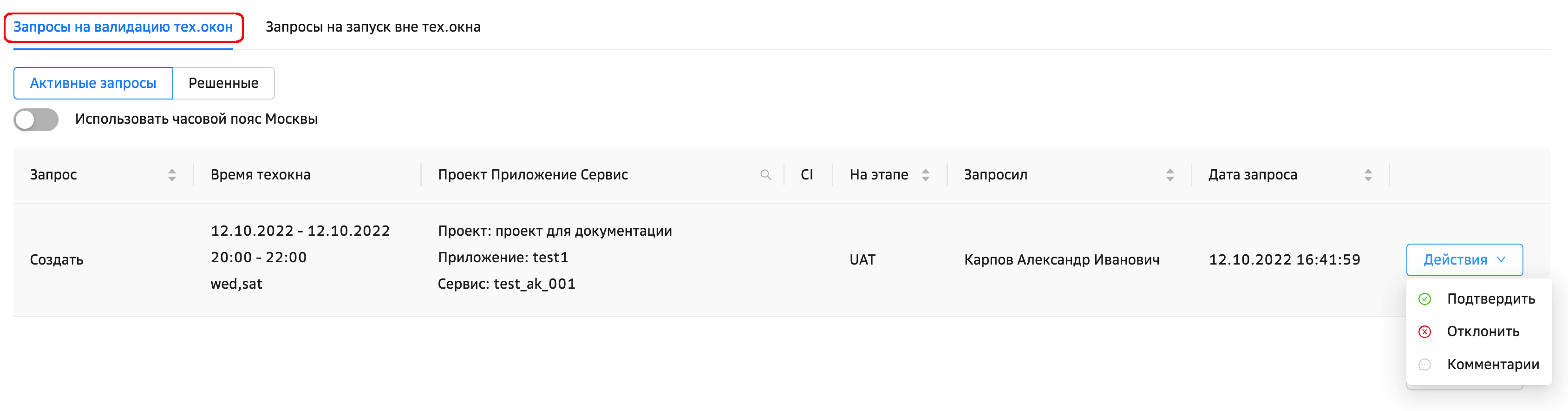Sort by Дата запроса column arrows
Viewport: 1568px width, 411px height.
(1368, 175)
